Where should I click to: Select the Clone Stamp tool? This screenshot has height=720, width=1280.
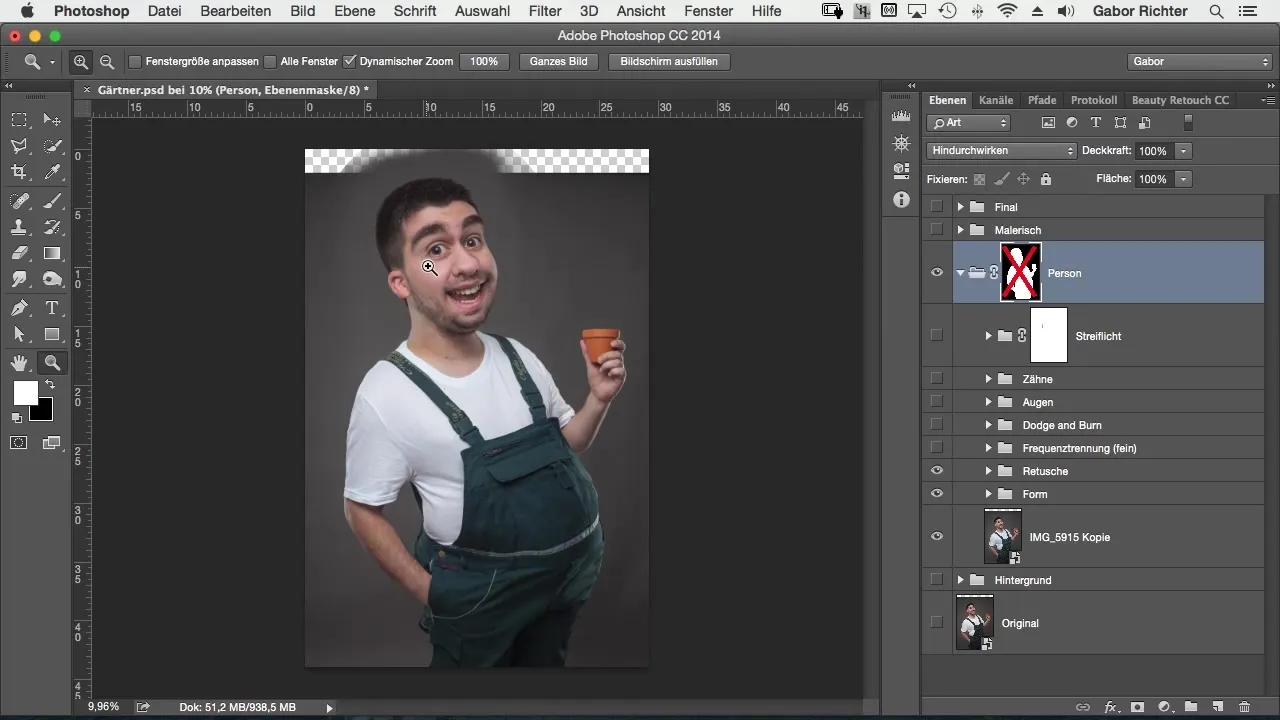tap(19, 227)
